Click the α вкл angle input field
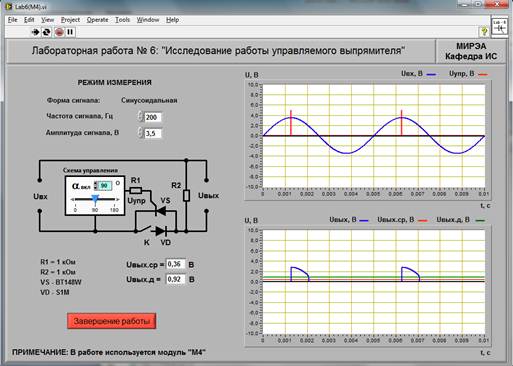Image resolution: width=513 pixels, height=366 pixels. (105, 185)
